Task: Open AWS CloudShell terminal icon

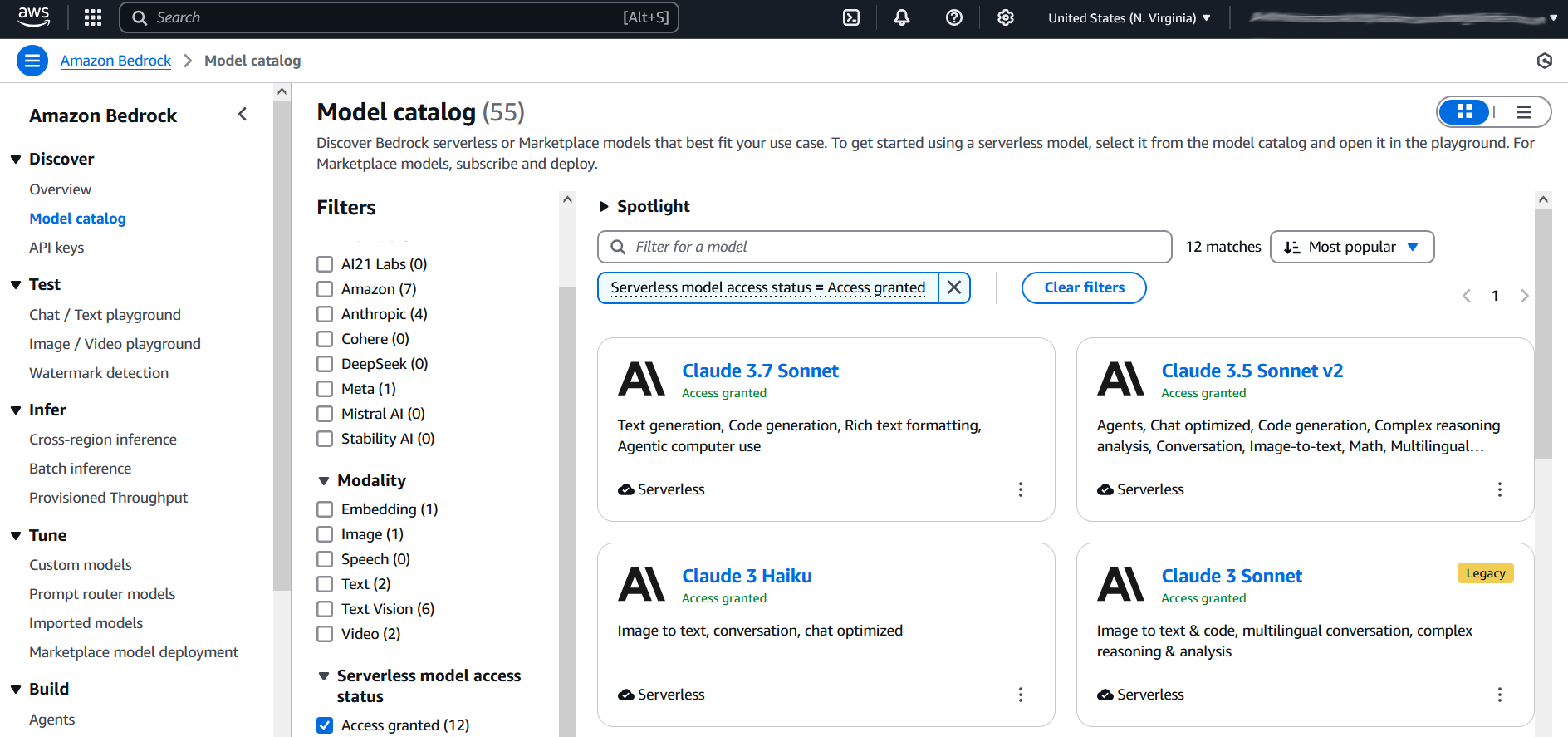Action: (x=851, y=17)
